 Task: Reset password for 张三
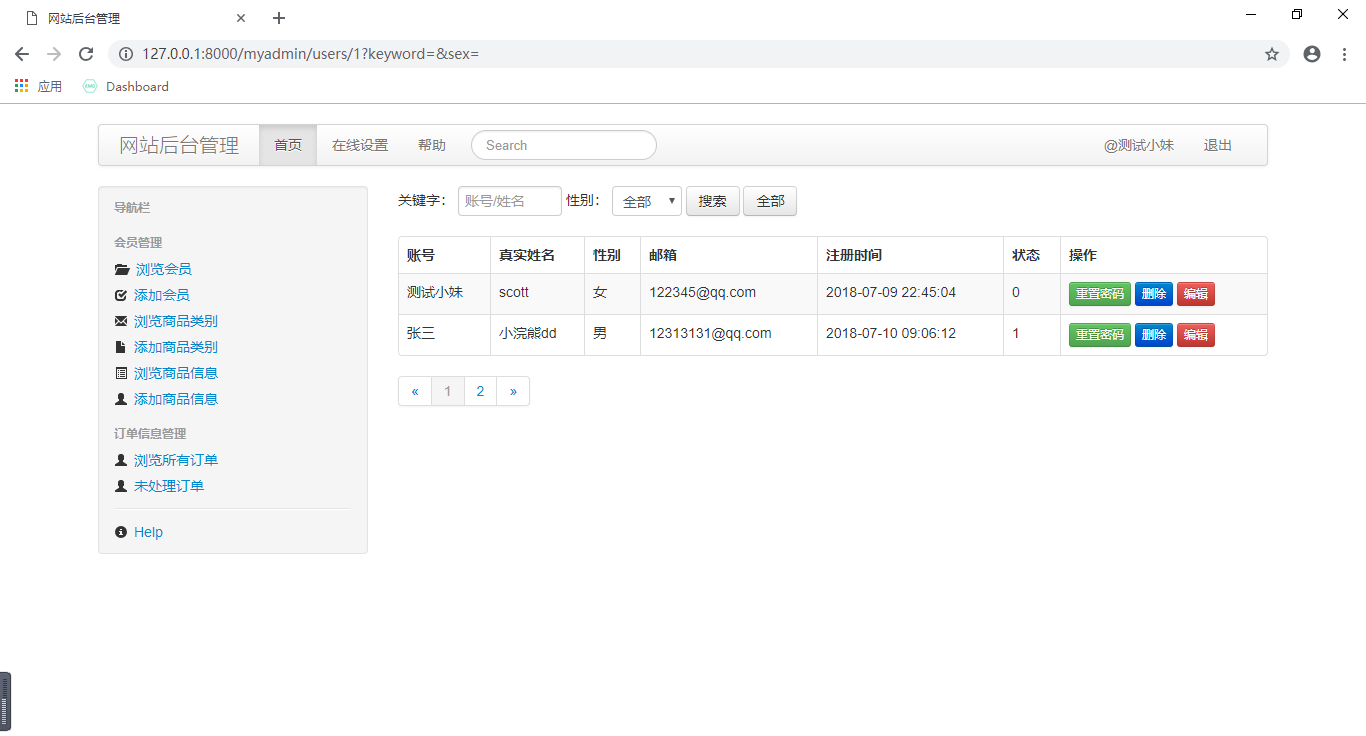point(1100,335)
